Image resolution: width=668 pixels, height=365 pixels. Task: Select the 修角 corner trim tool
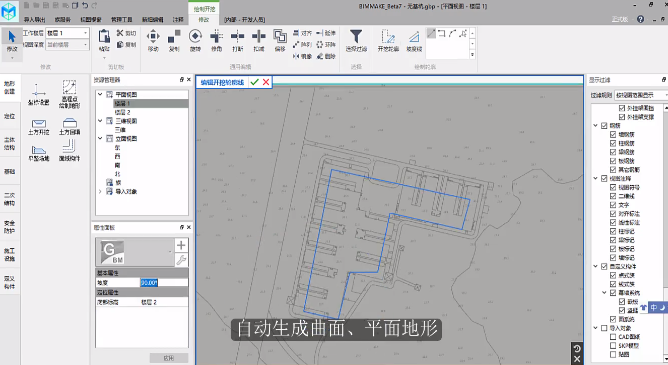pyautogui.click(x=216, y=41)
